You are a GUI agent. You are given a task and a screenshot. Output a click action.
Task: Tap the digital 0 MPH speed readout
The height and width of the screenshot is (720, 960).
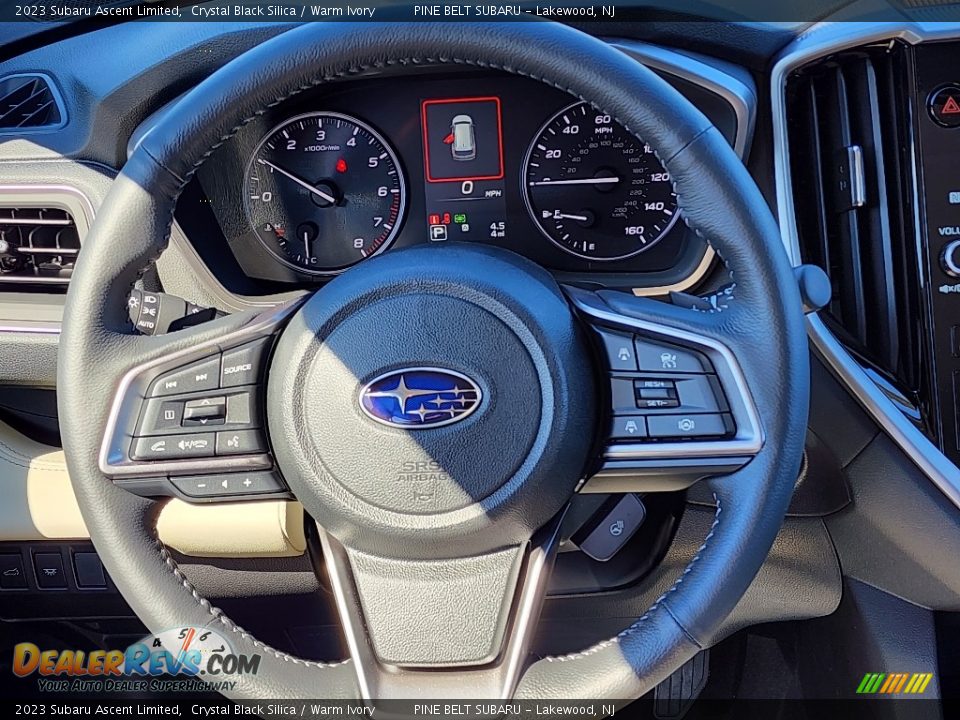coord(468,188)
